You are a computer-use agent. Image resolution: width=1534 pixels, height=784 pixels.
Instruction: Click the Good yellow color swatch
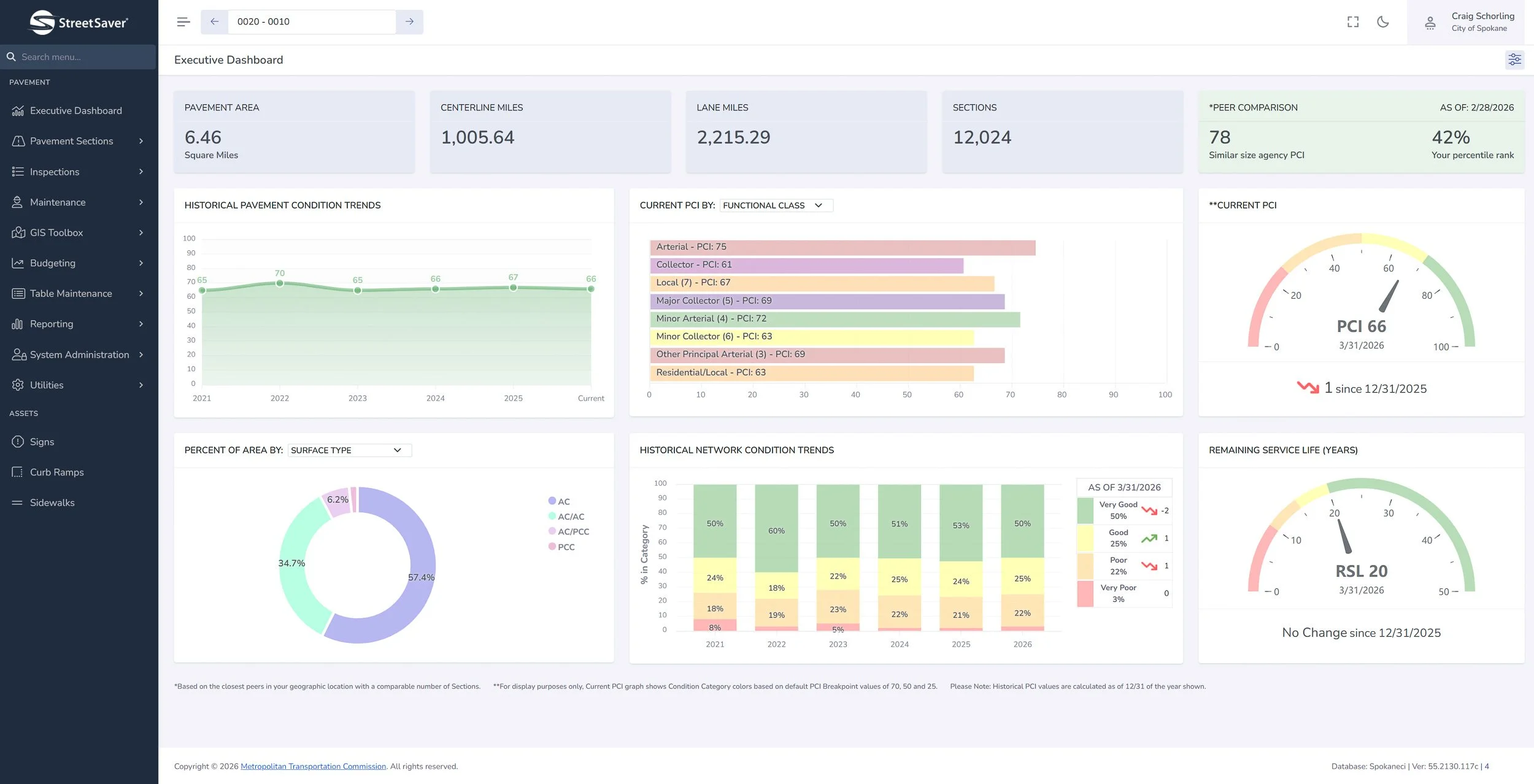1085,539
